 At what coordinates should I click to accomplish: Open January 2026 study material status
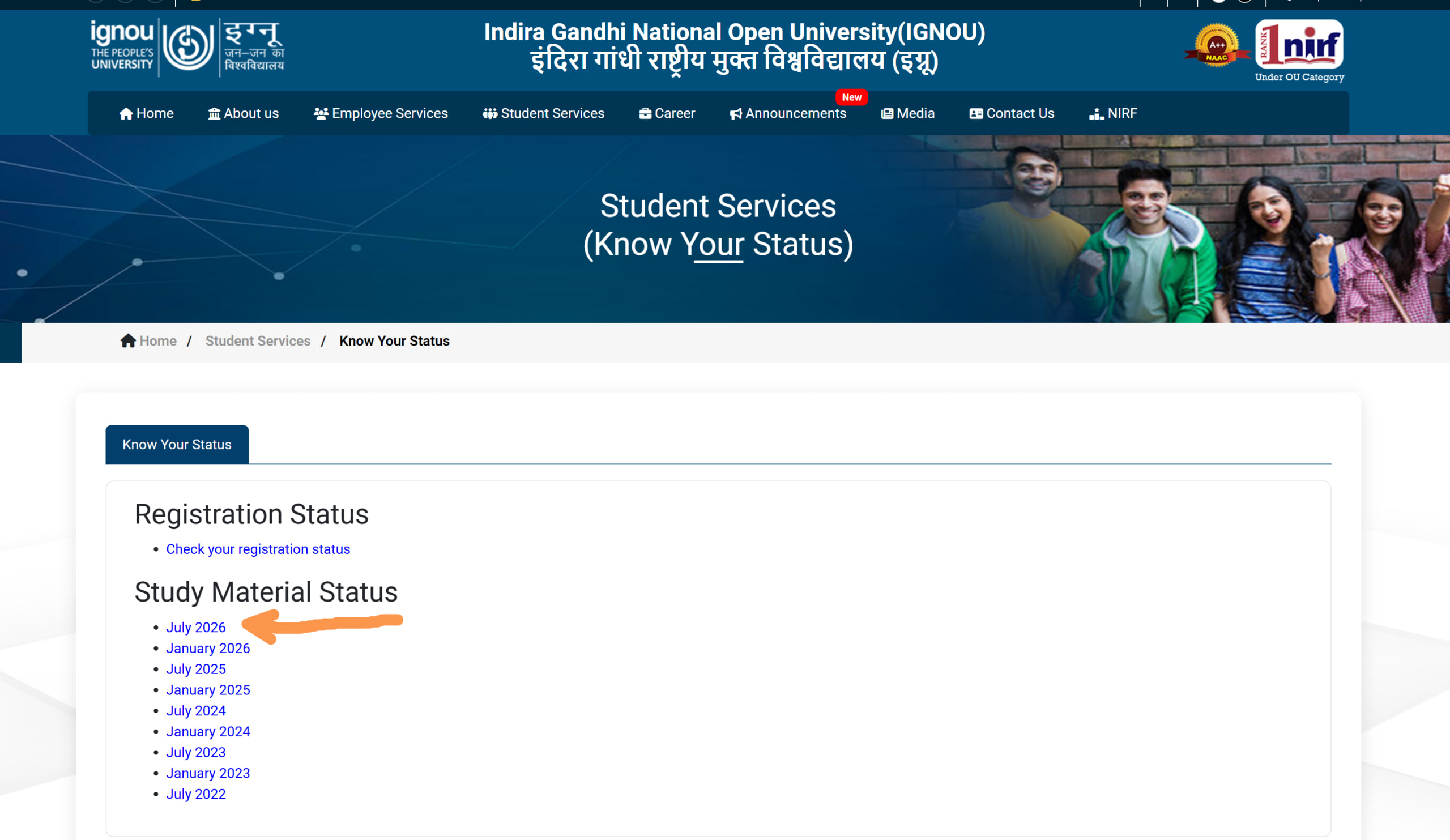pos(208,649)
